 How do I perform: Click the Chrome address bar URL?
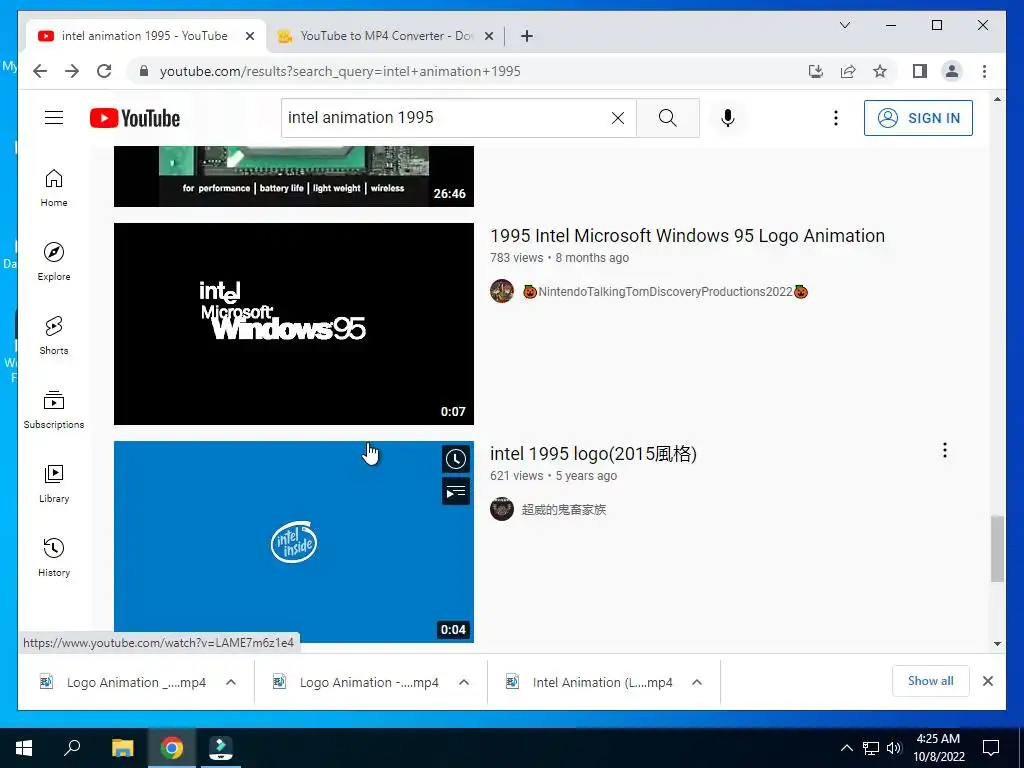(340, 71)
